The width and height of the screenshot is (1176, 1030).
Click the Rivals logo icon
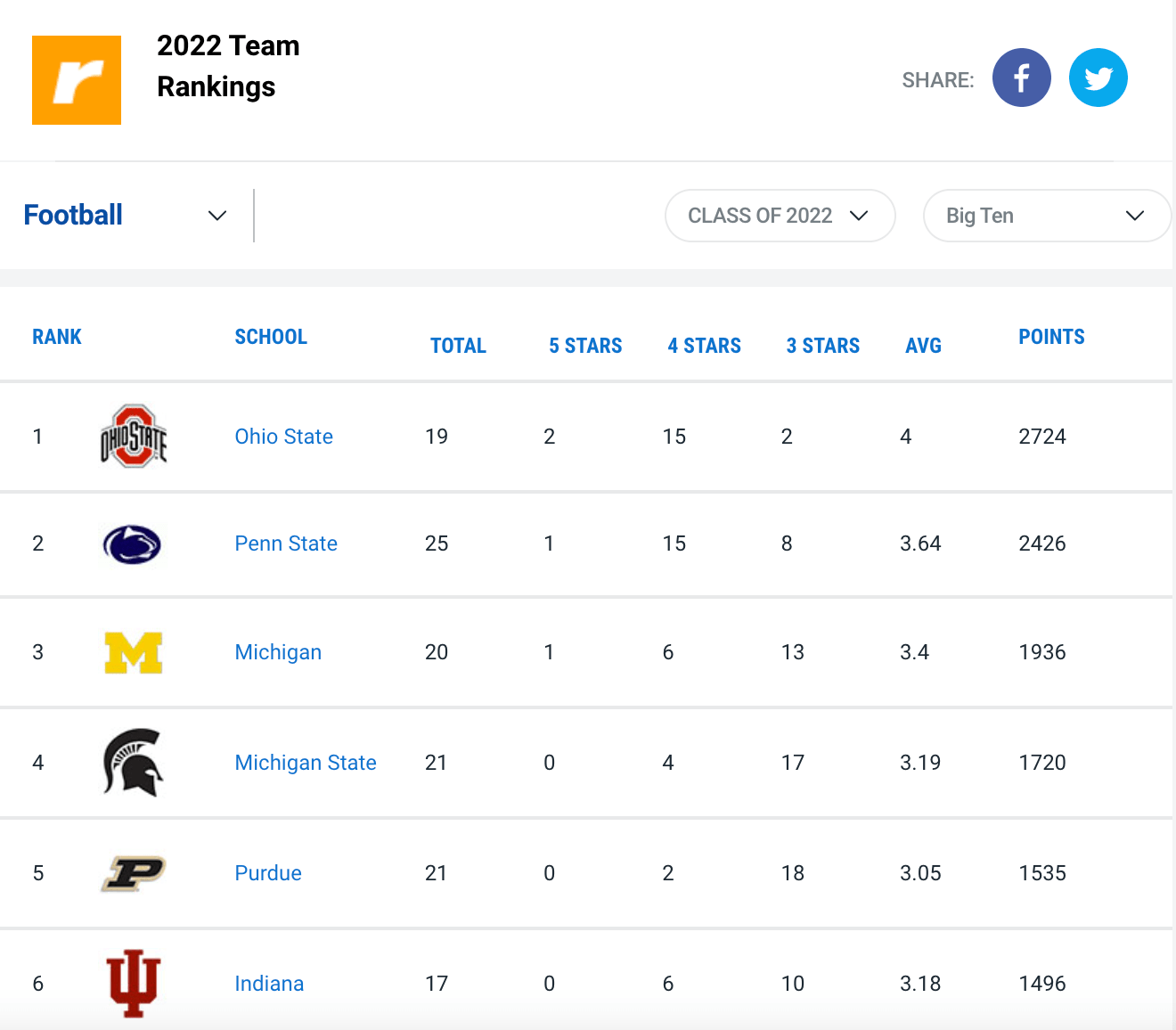76,79
